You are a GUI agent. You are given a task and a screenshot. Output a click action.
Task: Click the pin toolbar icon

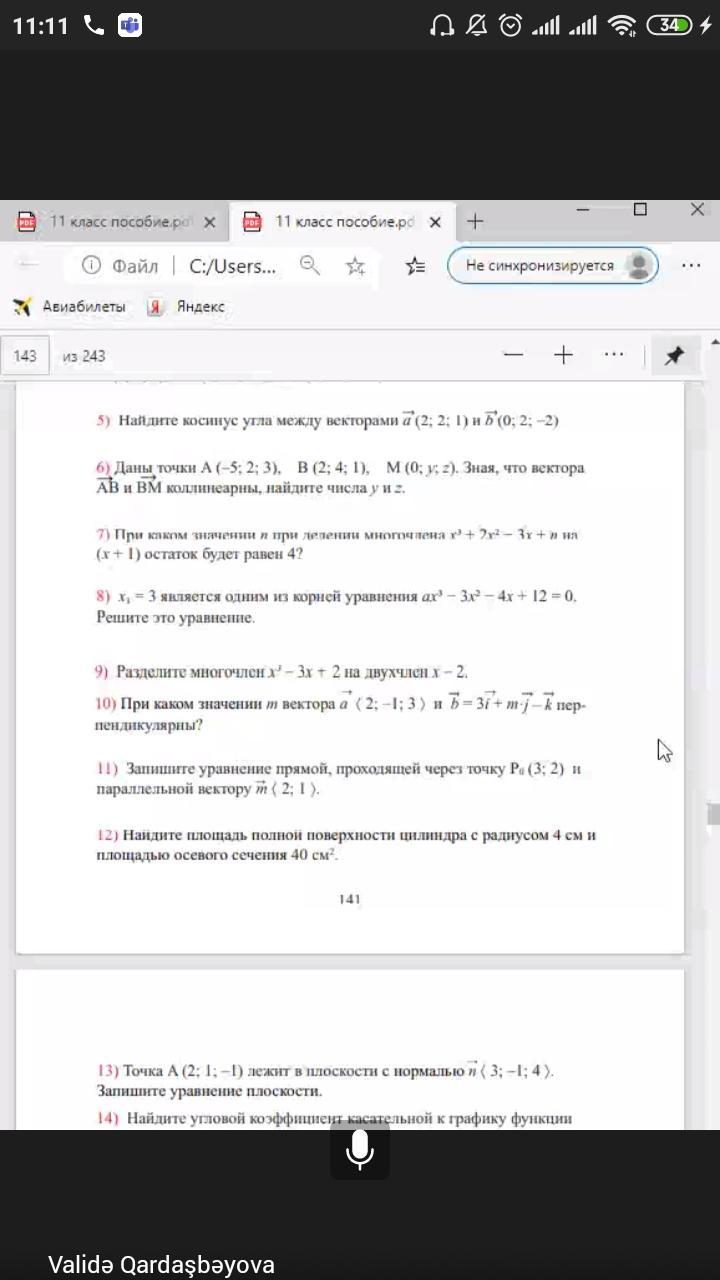click(x=675, y=355)
